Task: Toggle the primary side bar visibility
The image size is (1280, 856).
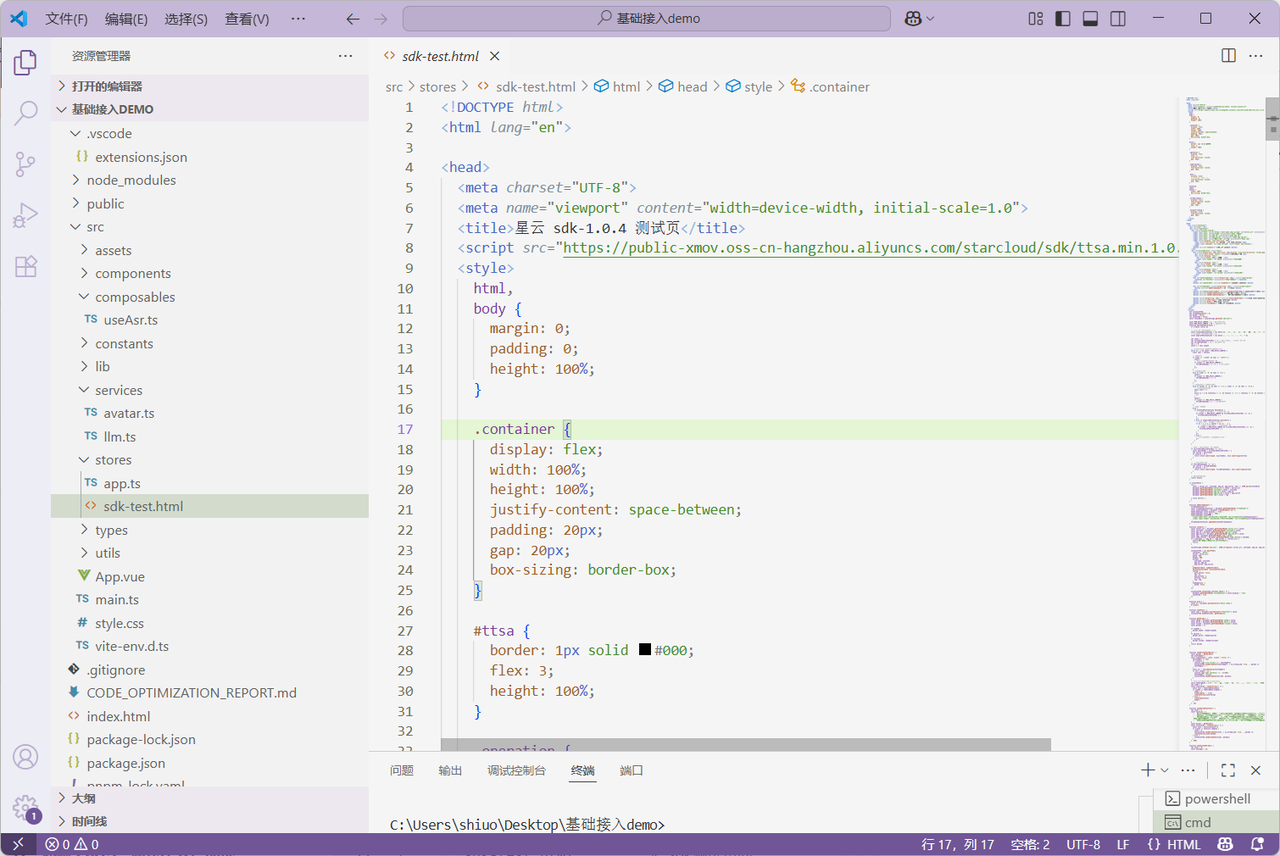Action: 1063,19
